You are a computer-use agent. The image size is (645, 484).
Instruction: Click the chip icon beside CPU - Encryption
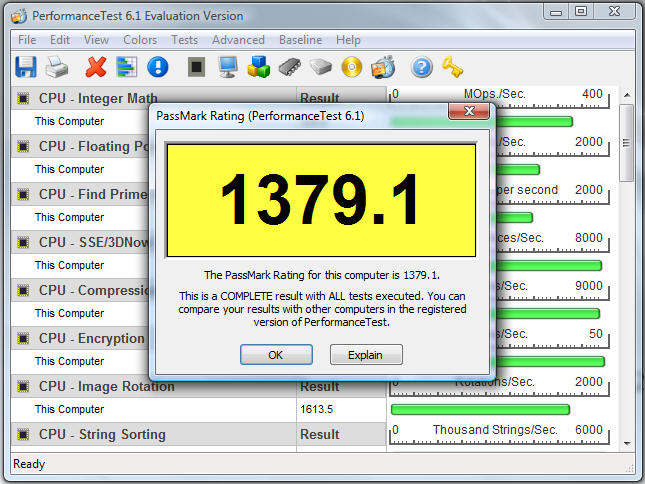pyautogui.click(x=23, y=338)
